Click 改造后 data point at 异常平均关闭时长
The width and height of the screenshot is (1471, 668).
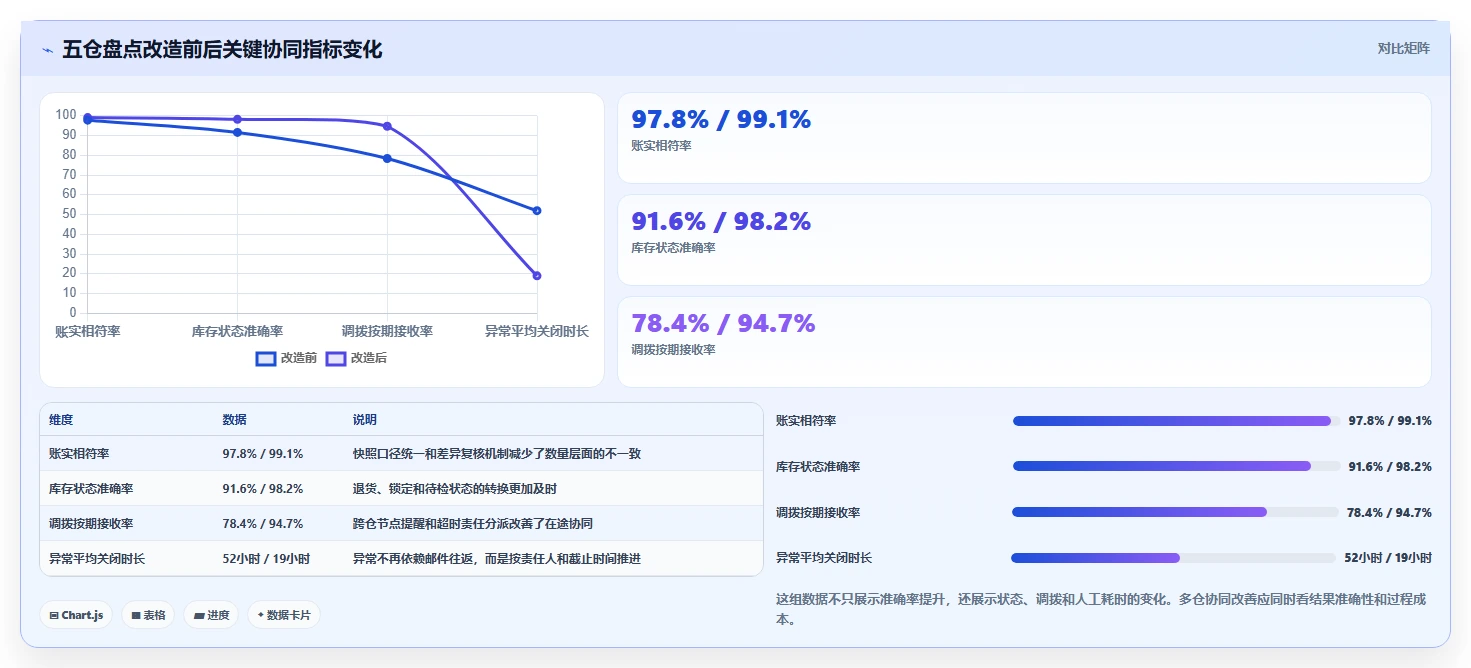(x=537, y=276)
